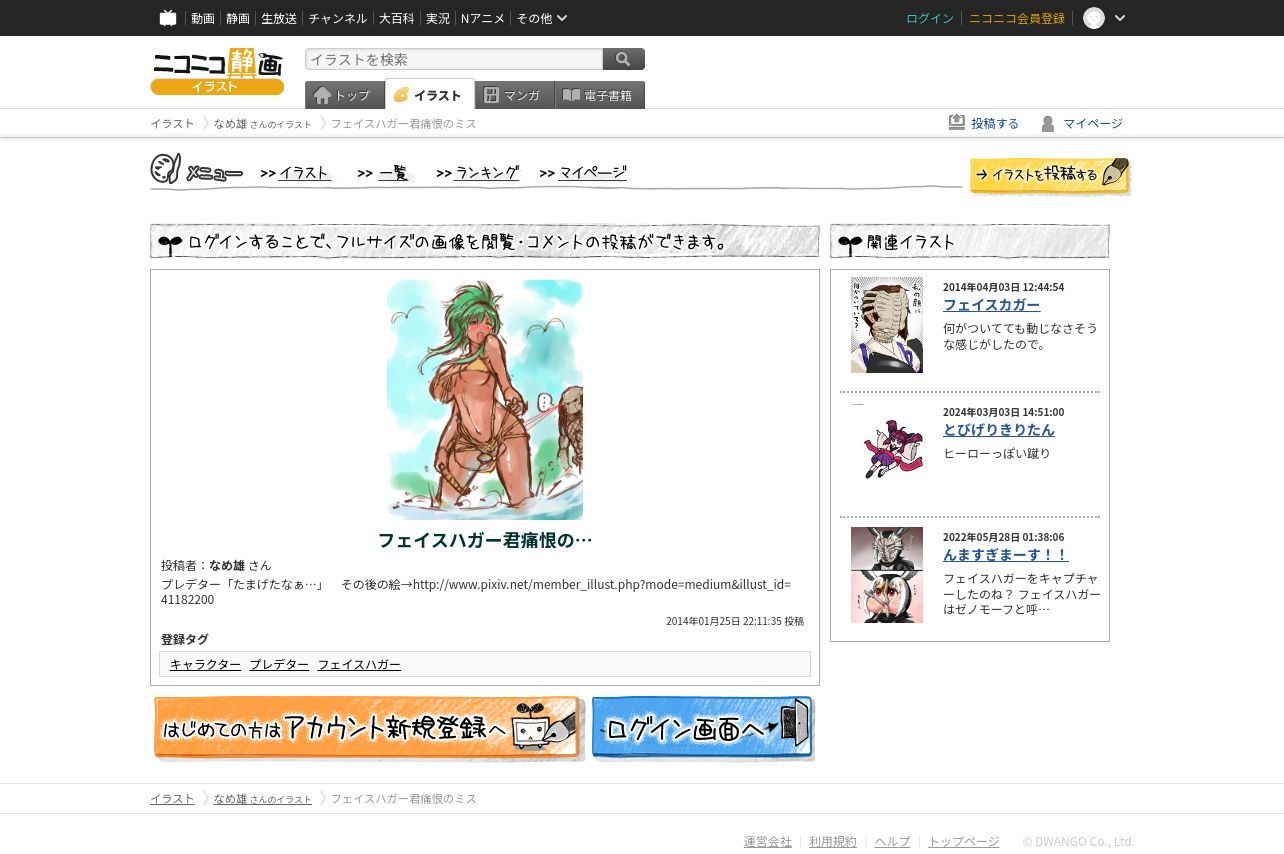This screenshot has height=854, width=1284.
Task: Click ニコニコ会員登録 link in header
Action: tap(1017, 18)
